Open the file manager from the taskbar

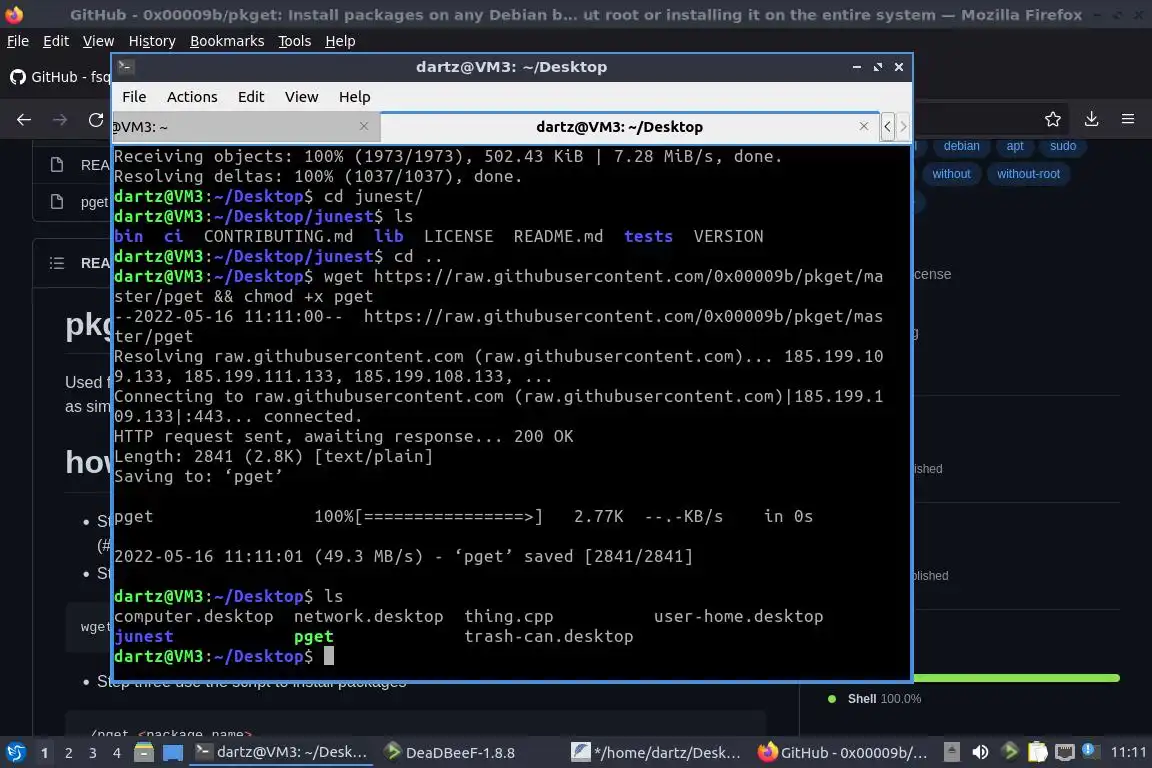(144, 753)
